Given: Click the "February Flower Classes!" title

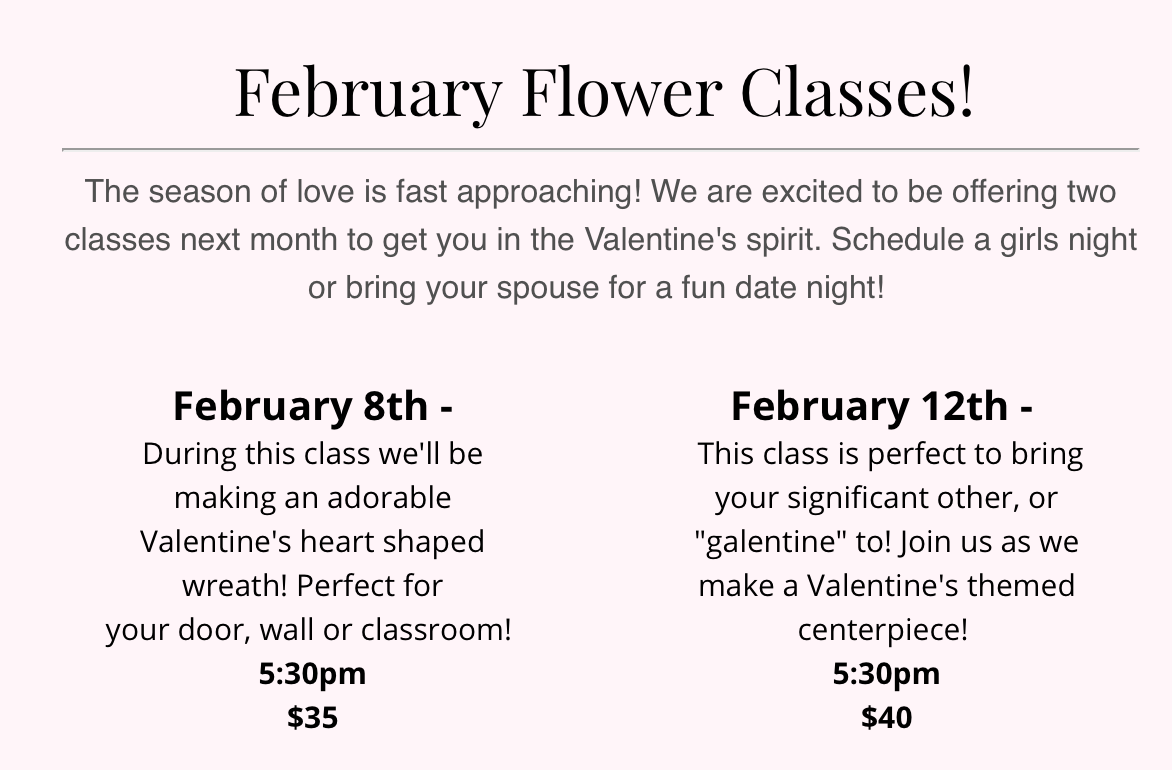Looking at the screenshot, I should click(x=603, y=91).
